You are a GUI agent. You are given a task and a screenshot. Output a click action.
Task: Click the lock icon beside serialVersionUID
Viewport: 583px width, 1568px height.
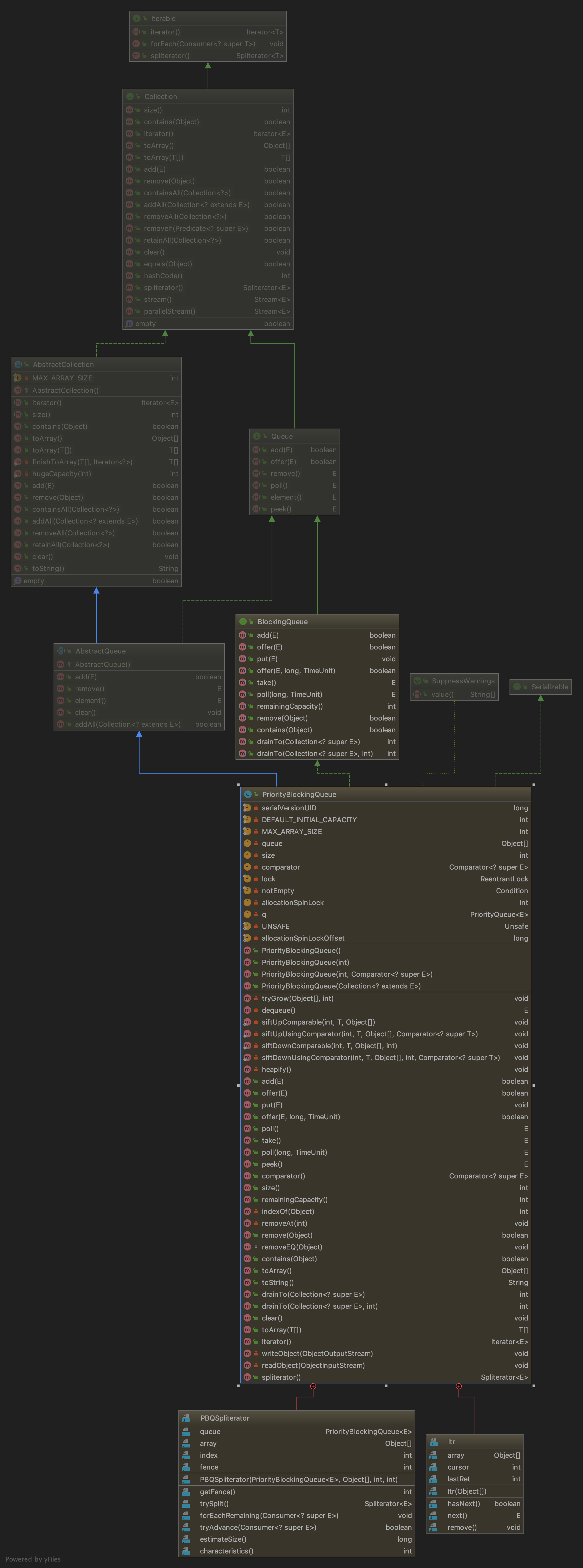(x=256, y=808)
